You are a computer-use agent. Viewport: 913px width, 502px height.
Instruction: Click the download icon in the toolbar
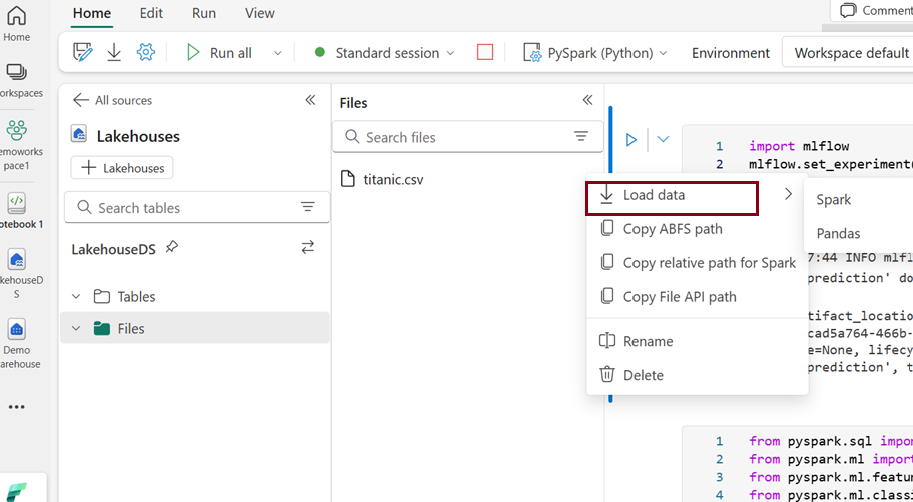tap(114, 53)
